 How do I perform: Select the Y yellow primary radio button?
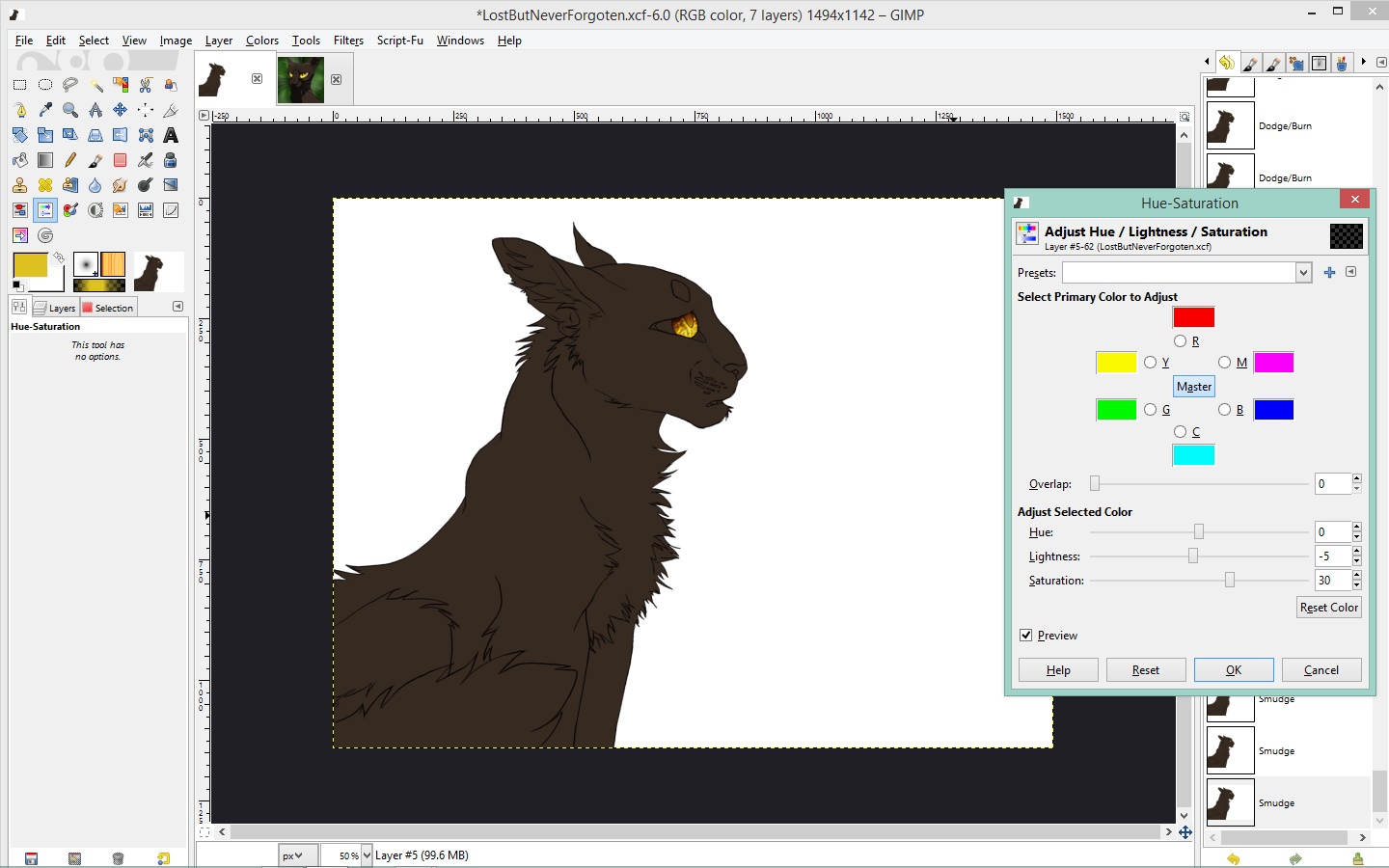coord(1150,362)
